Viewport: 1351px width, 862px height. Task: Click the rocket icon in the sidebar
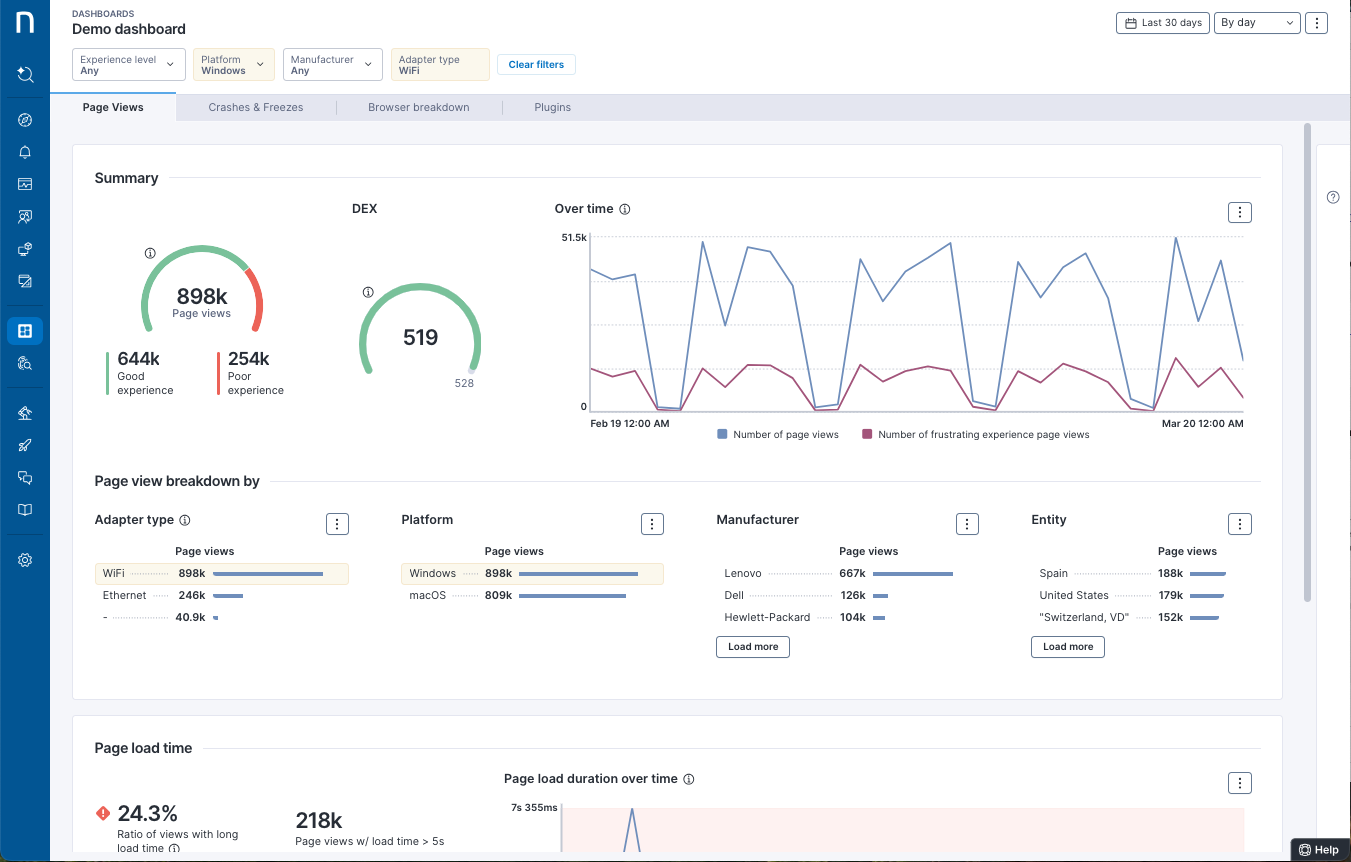coord(25,446)
